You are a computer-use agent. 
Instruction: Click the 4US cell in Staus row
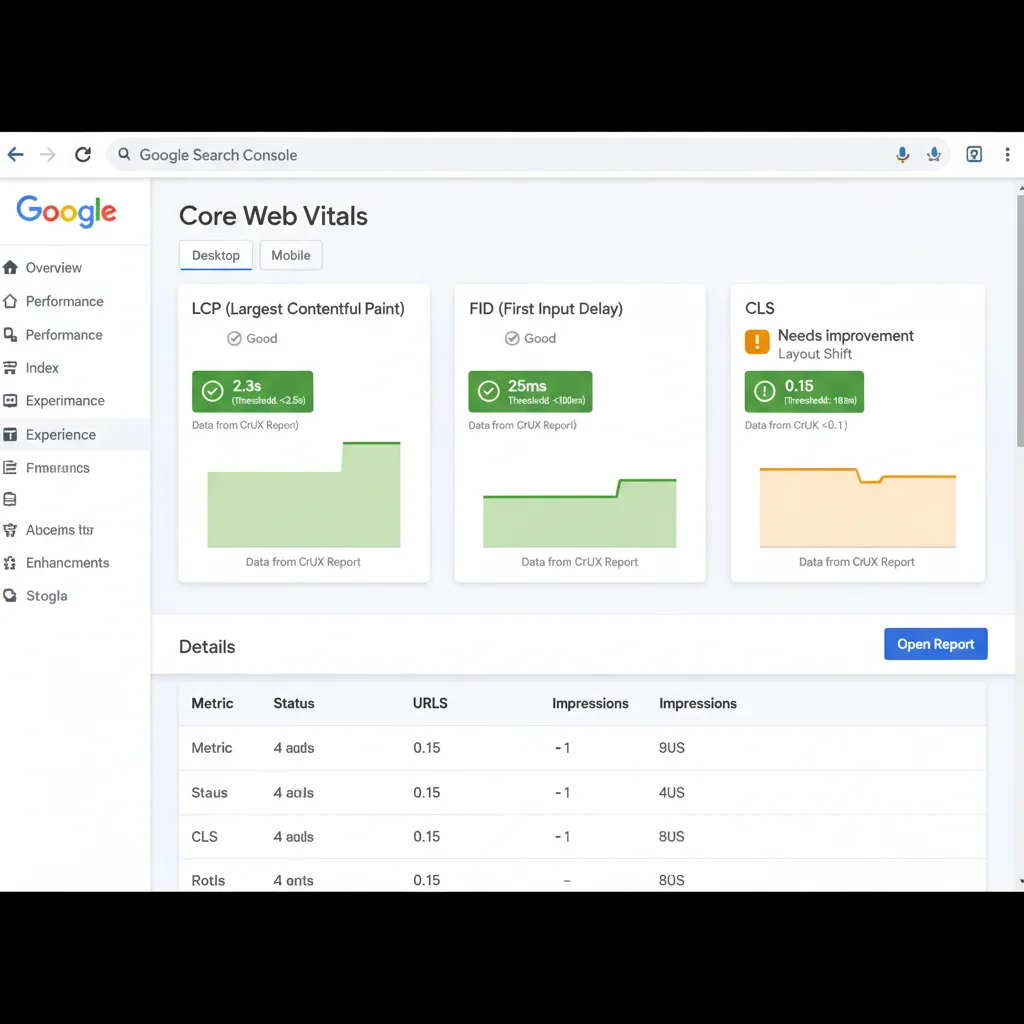671,793
